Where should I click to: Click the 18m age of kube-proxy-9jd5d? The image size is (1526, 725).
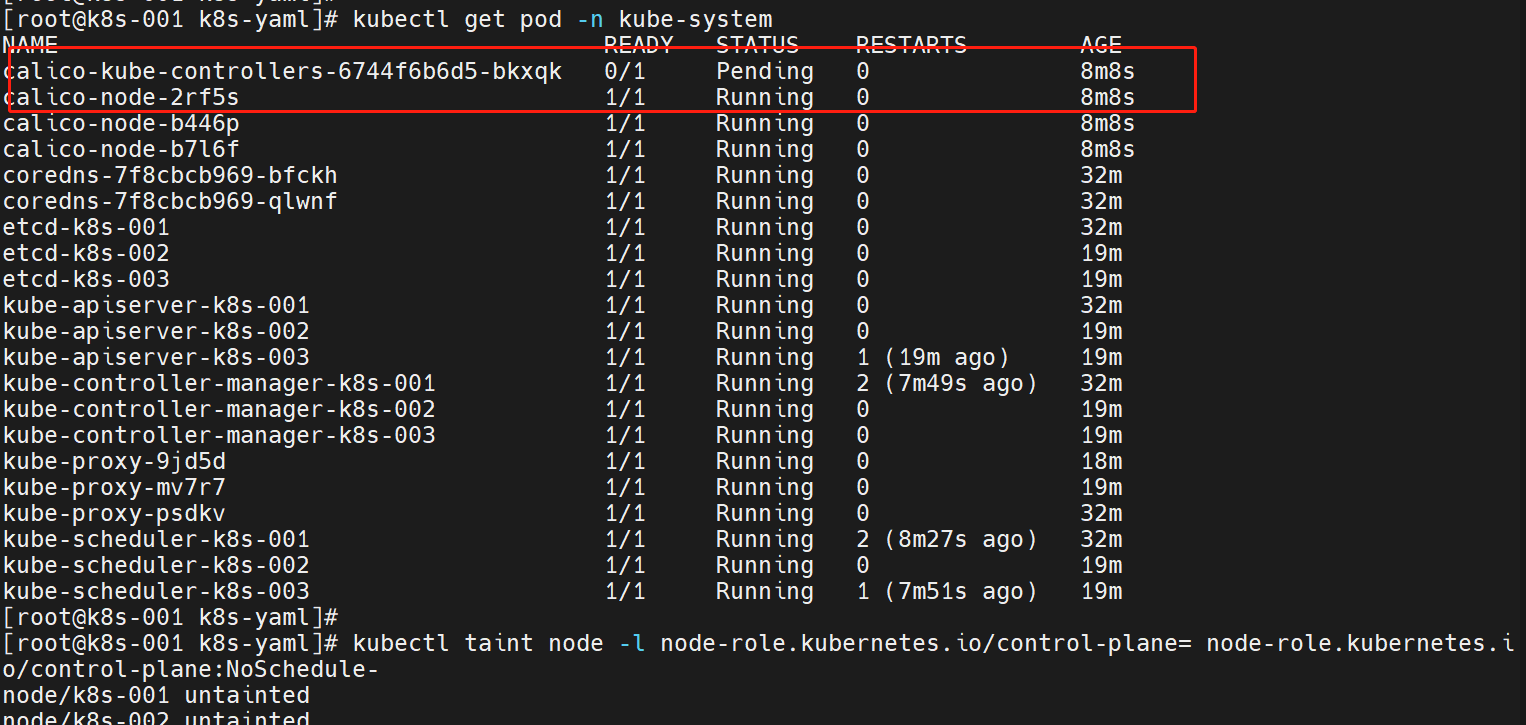pos(1101,461)
